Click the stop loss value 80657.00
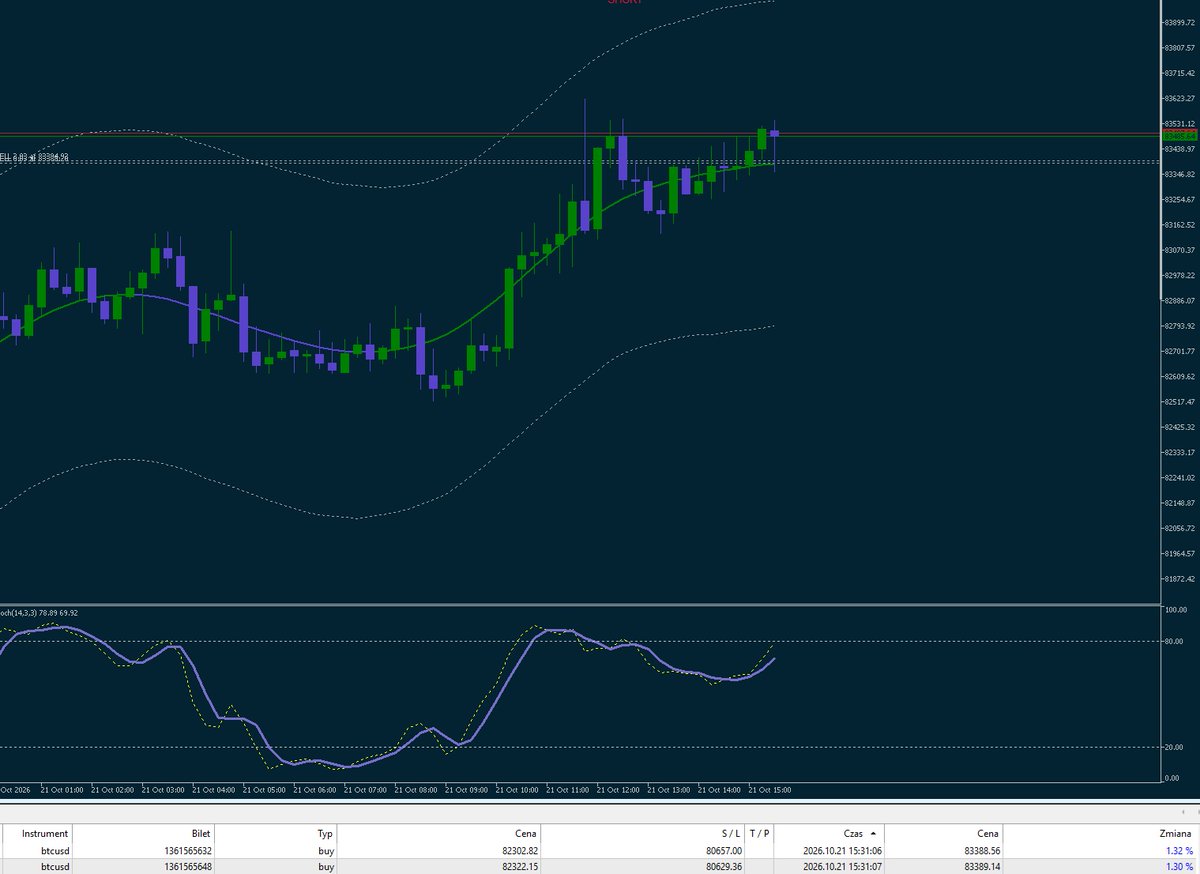The height and width of the screenshot is (874, 1200). tap(724, 850)
